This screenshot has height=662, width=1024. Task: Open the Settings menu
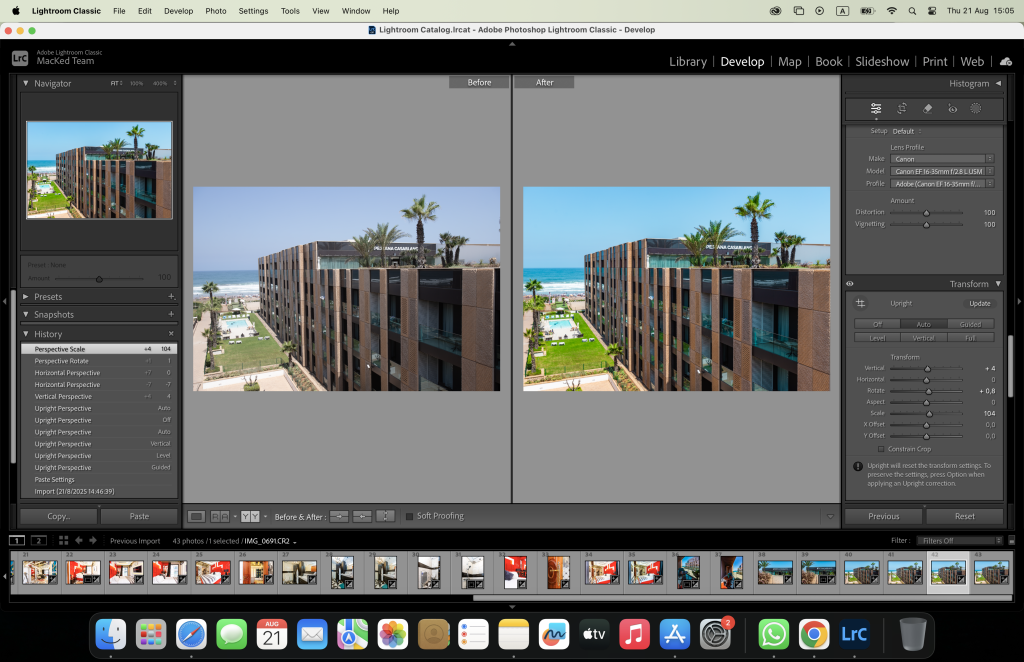(x=253, y=11)
